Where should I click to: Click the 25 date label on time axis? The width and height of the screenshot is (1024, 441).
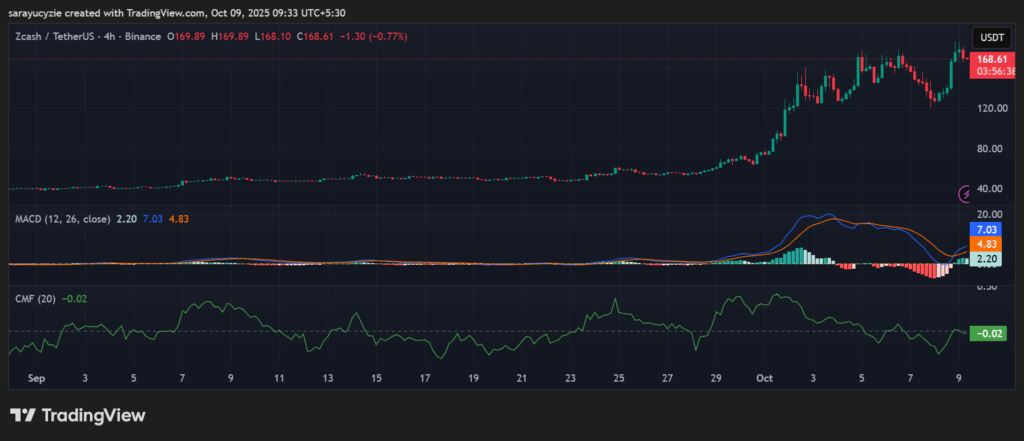619,380
